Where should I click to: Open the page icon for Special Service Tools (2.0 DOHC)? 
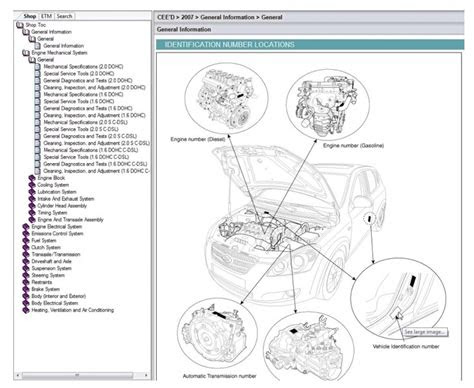coord(38,74)
